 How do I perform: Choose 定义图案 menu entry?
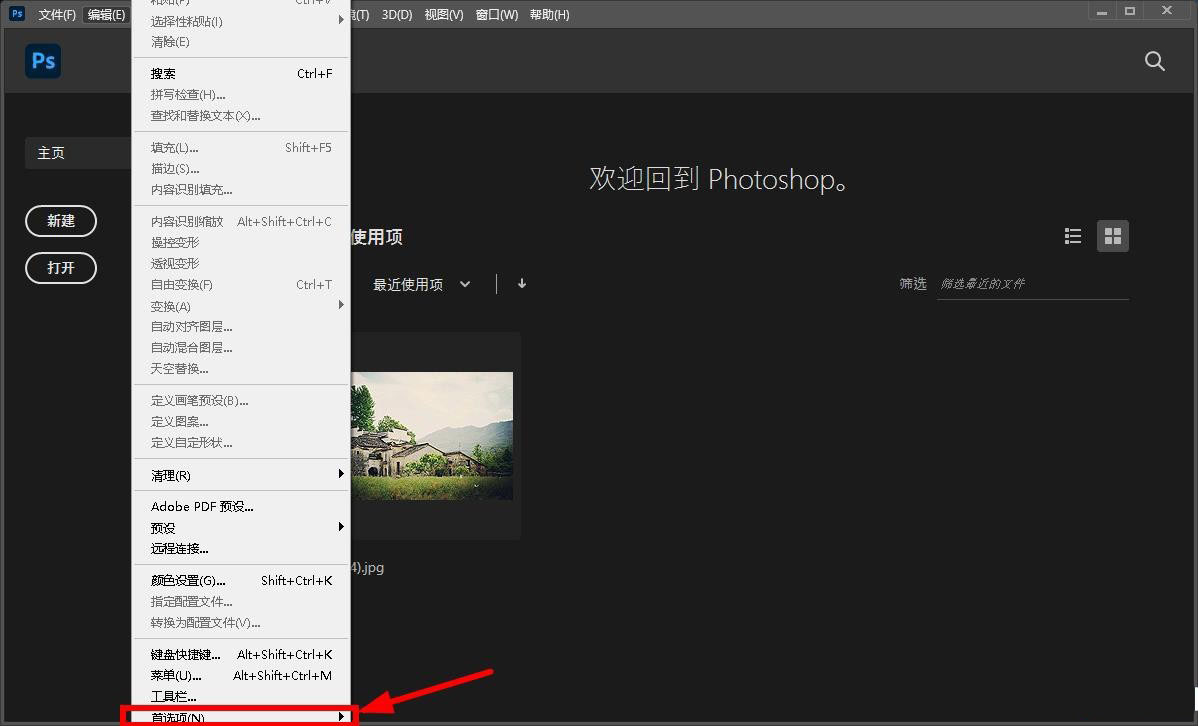(x=241, y=421)
